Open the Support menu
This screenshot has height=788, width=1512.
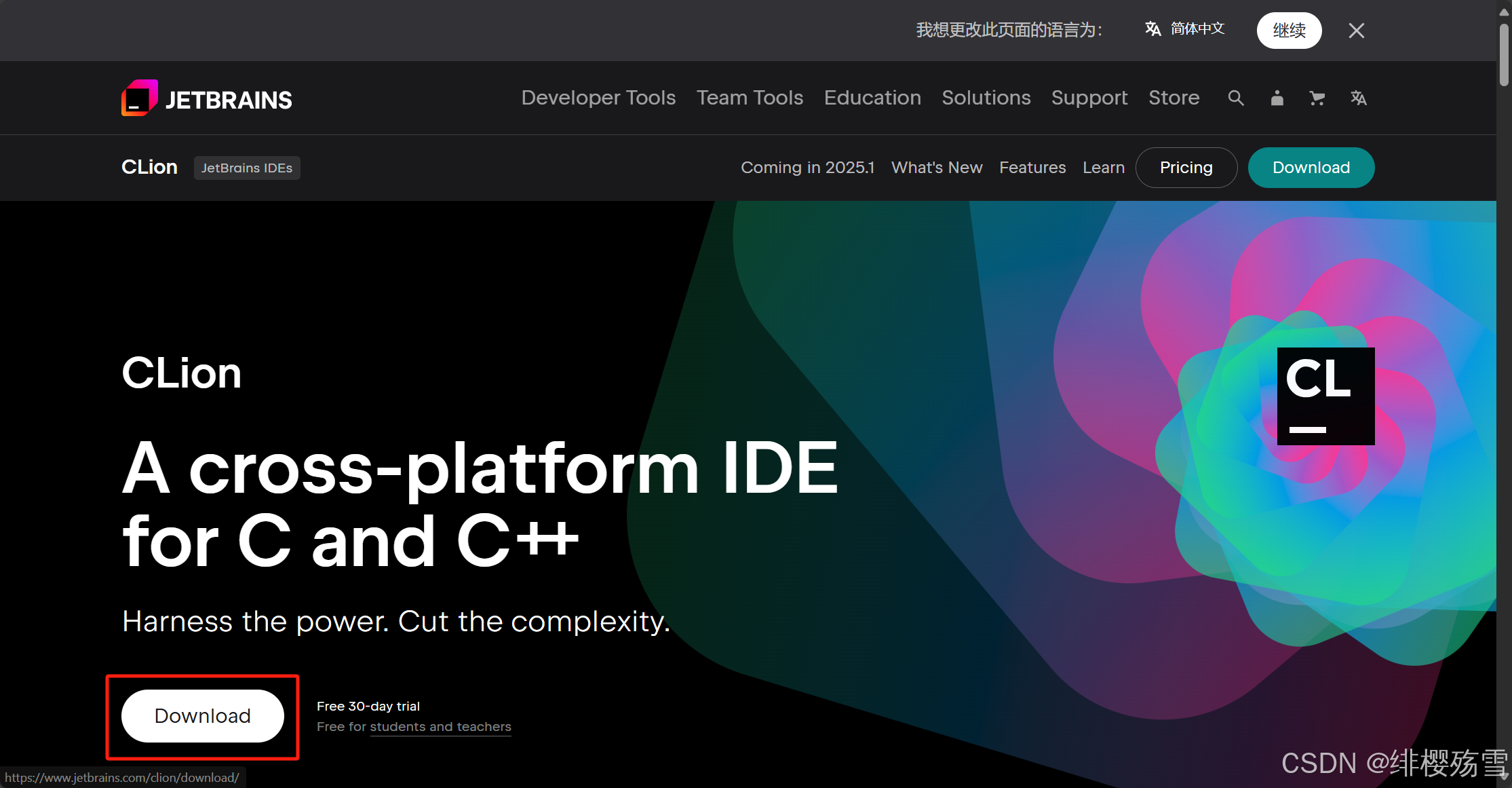(x=1089, y=98)
